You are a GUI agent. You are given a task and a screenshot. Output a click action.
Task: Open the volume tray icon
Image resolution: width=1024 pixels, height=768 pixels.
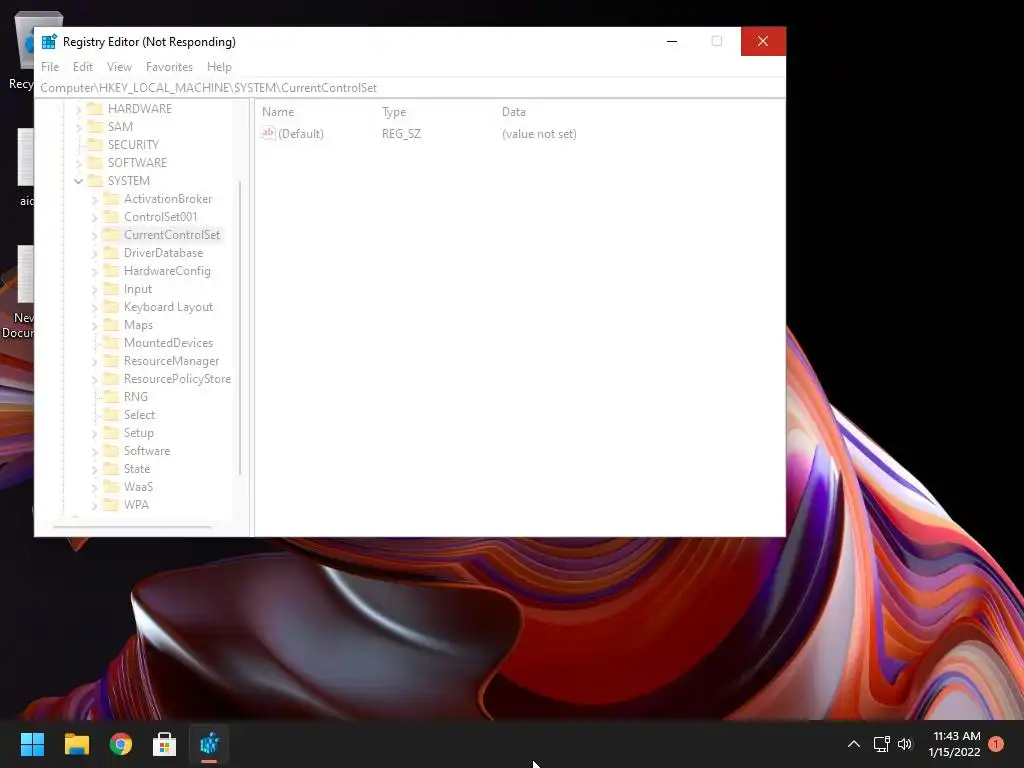[904, 744]
